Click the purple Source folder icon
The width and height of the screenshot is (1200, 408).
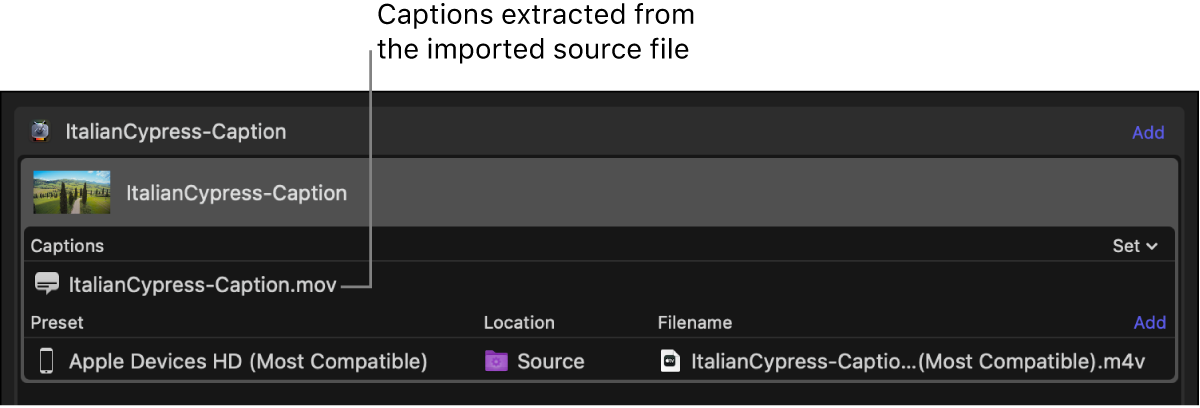click(497, 361)
